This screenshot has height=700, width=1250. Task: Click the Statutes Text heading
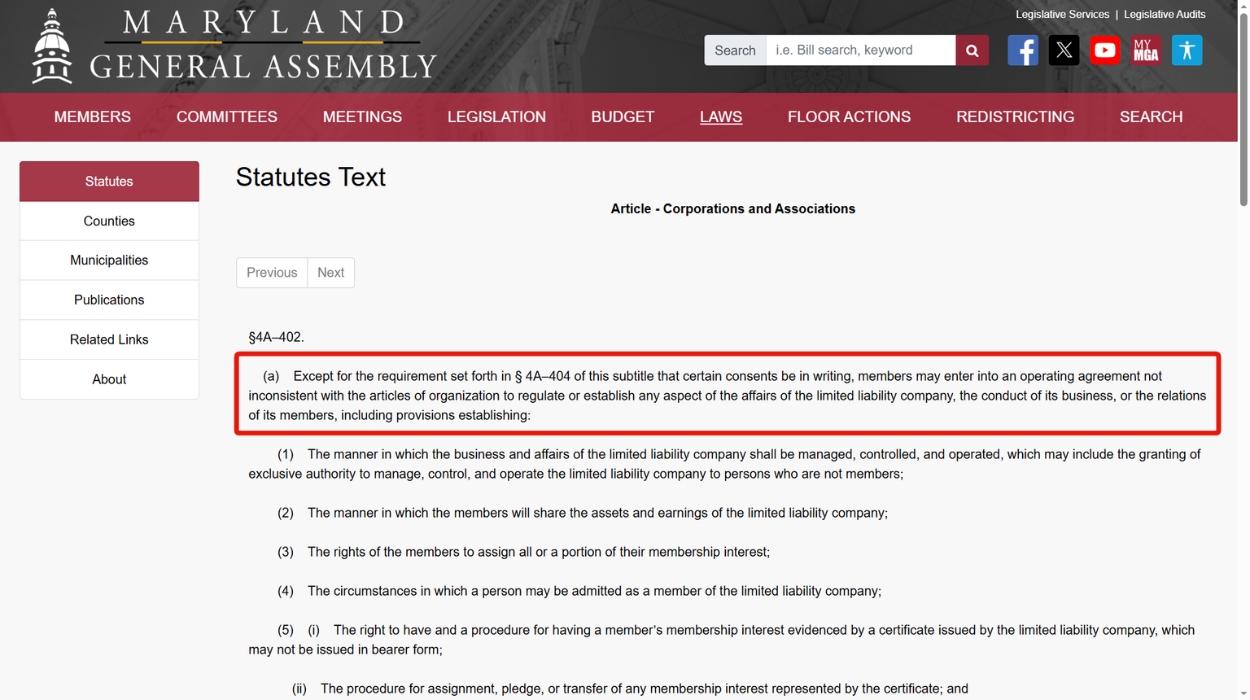310,177
